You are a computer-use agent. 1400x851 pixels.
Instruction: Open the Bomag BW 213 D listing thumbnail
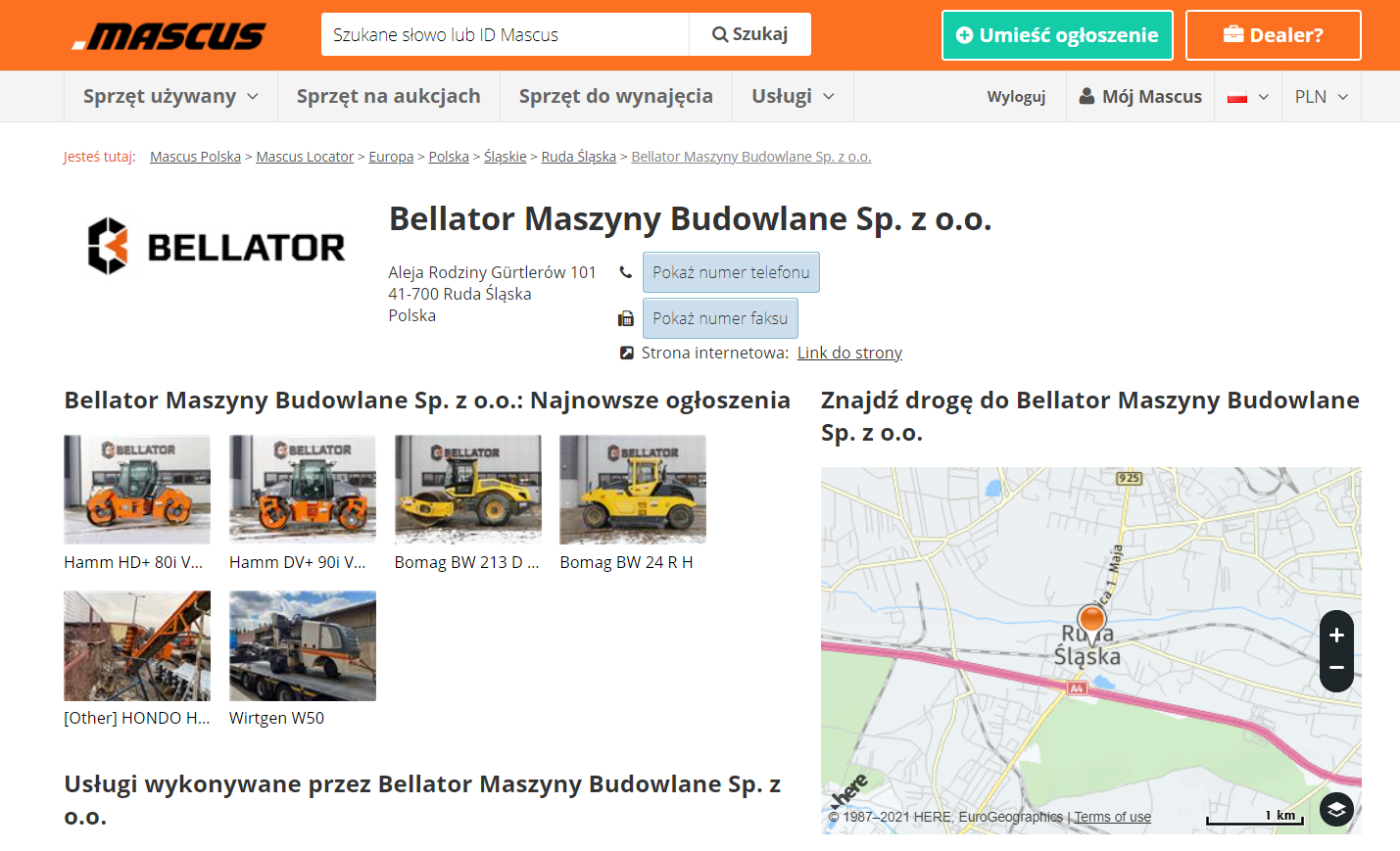[468, 490]
